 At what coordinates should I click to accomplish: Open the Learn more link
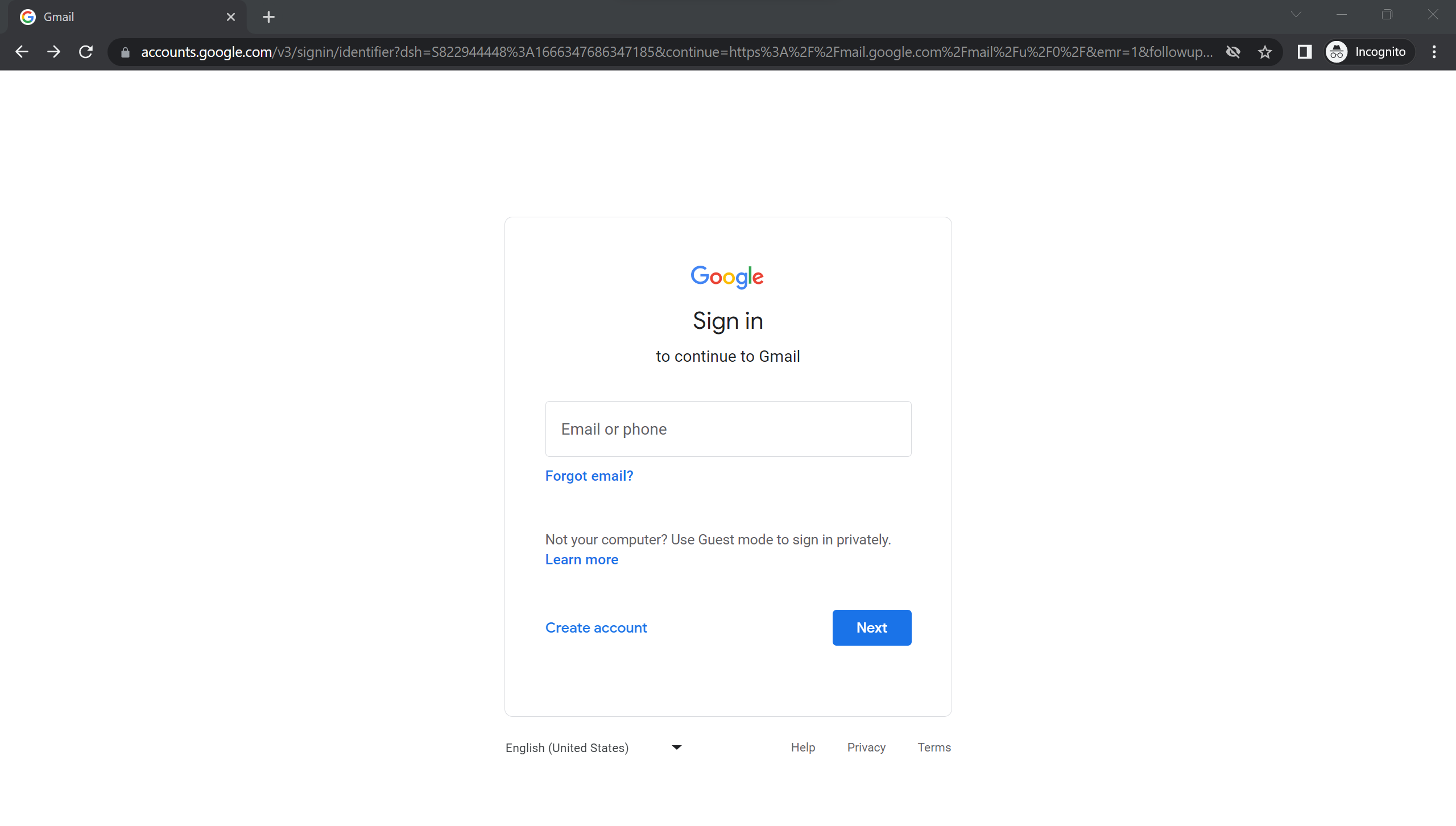point(581,560)
